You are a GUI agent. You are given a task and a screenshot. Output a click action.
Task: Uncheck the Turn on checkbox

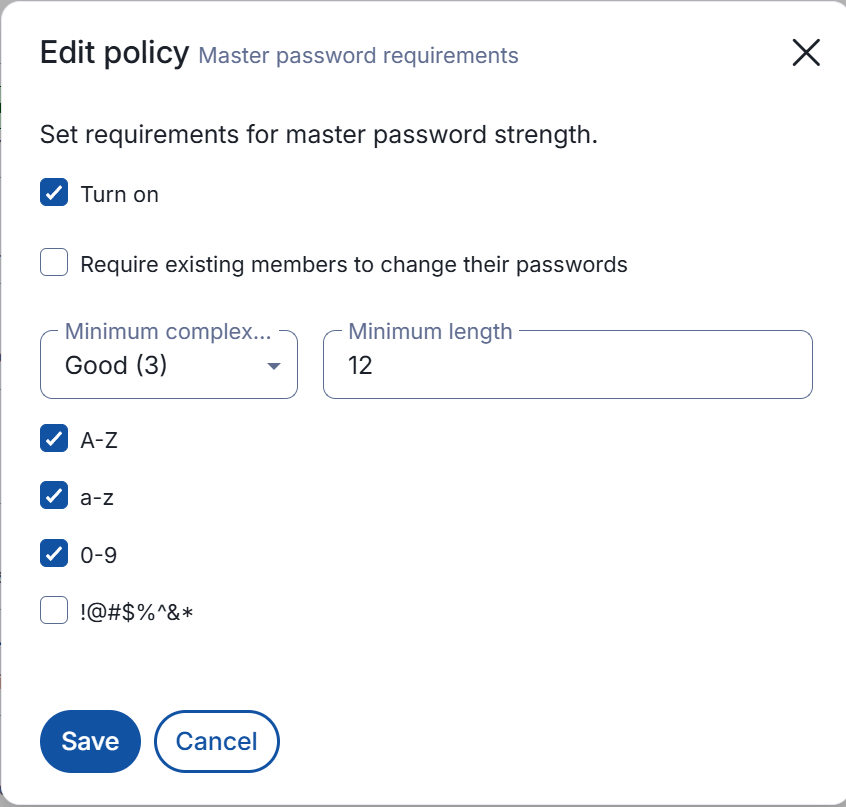[54, 193]
